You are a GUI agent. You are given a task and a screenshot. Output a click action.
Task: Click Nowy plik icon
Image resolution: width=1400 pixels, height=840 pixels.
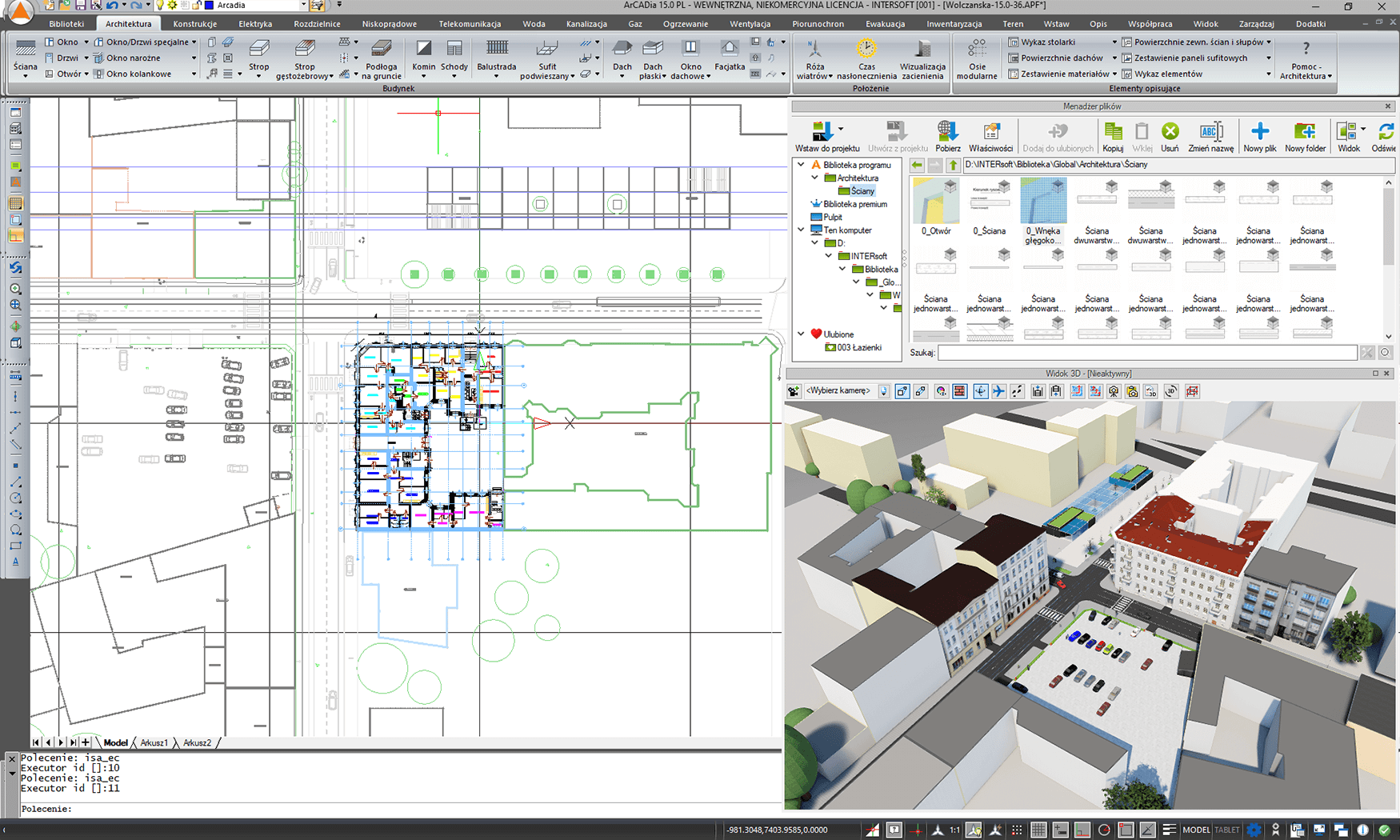1260,136
